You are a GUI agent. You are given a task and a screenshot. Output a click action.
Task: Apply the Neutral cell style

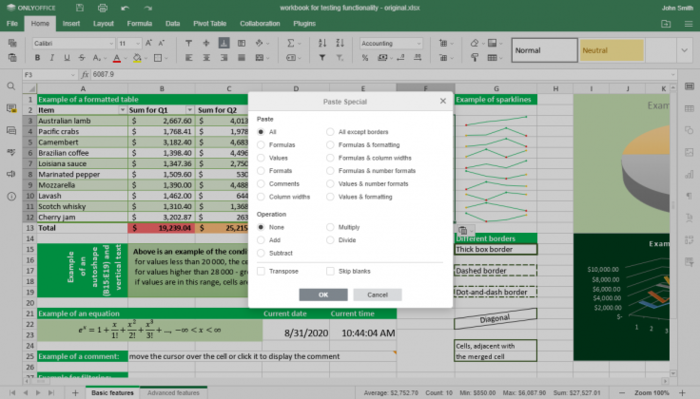pyautogui.click(x=612, y=50)
